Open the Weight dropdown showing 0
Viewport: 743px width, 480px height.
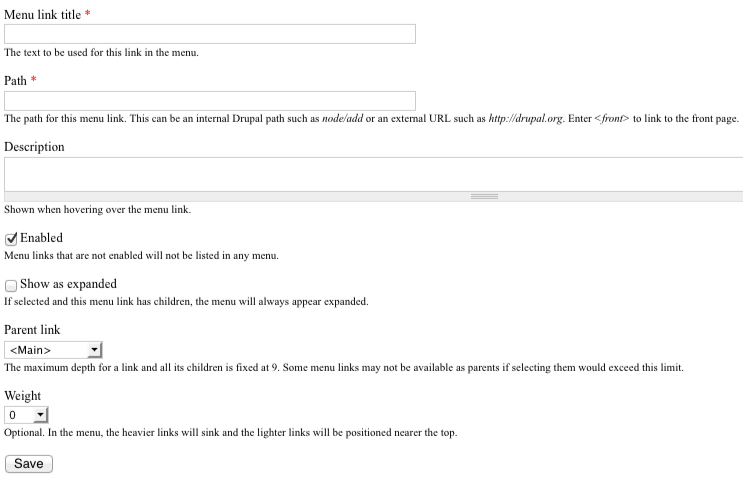[x=27, y=414]
